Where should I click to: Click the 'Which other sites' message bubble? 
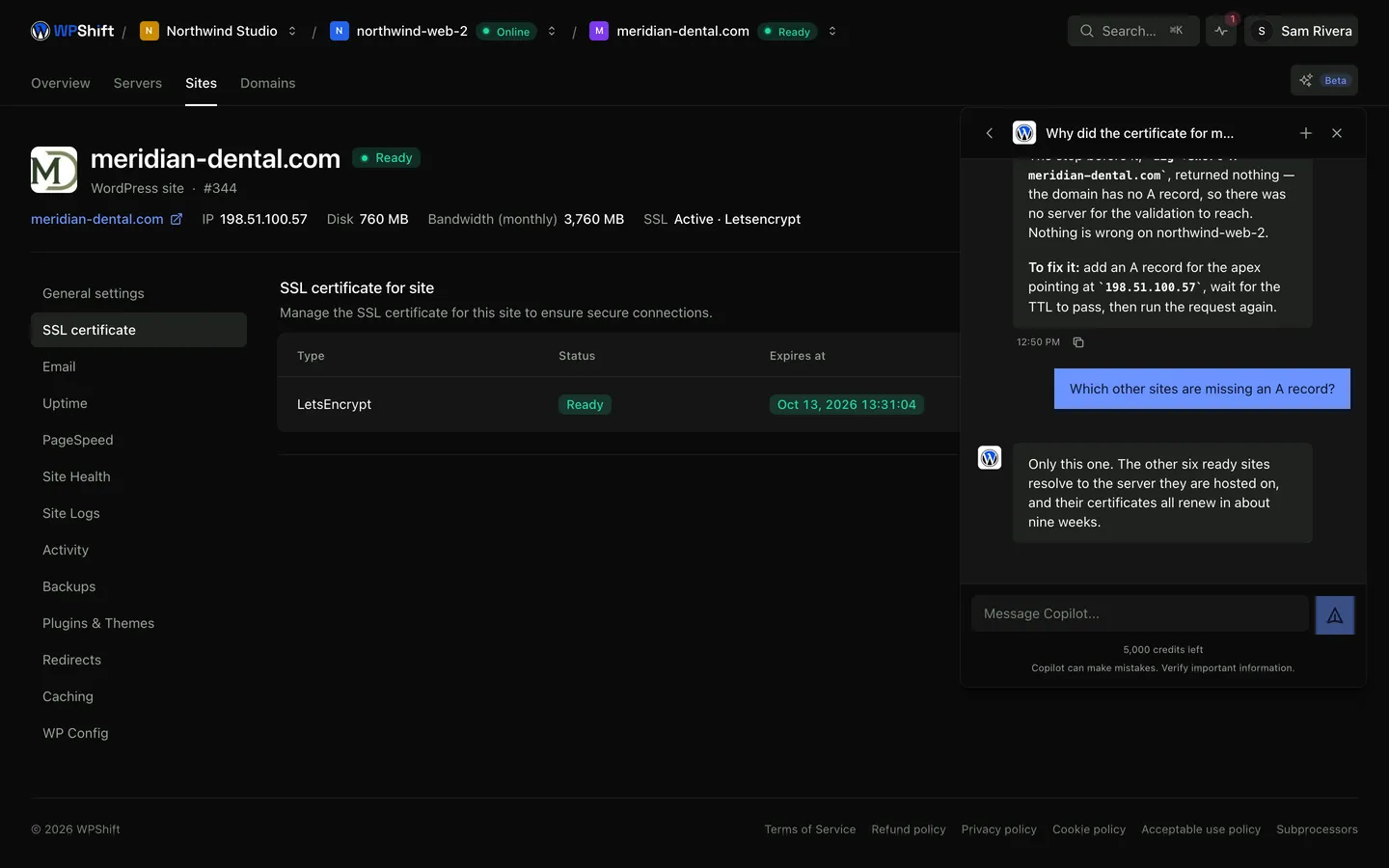pyautogui.click(x=1202, y=389)
